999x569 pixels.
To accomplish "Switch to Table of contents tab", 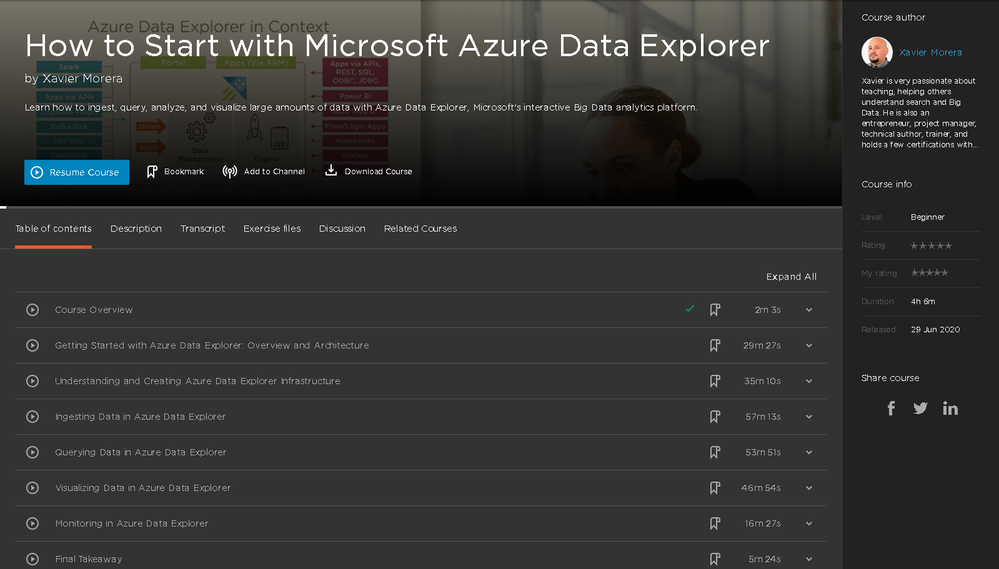I will pyautogui.click(x=54, y=228).
